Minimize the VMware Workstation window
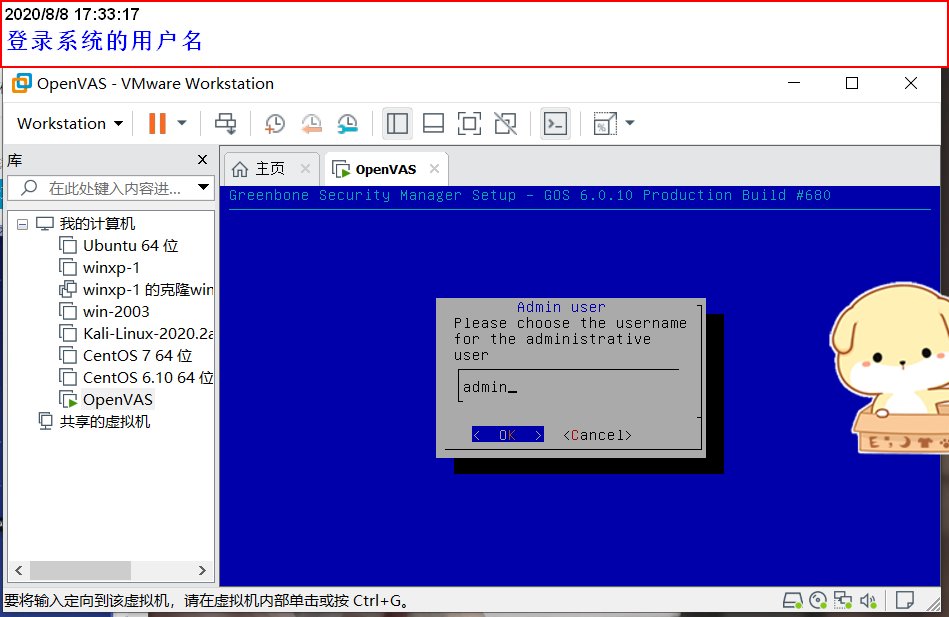 point(794,83)
